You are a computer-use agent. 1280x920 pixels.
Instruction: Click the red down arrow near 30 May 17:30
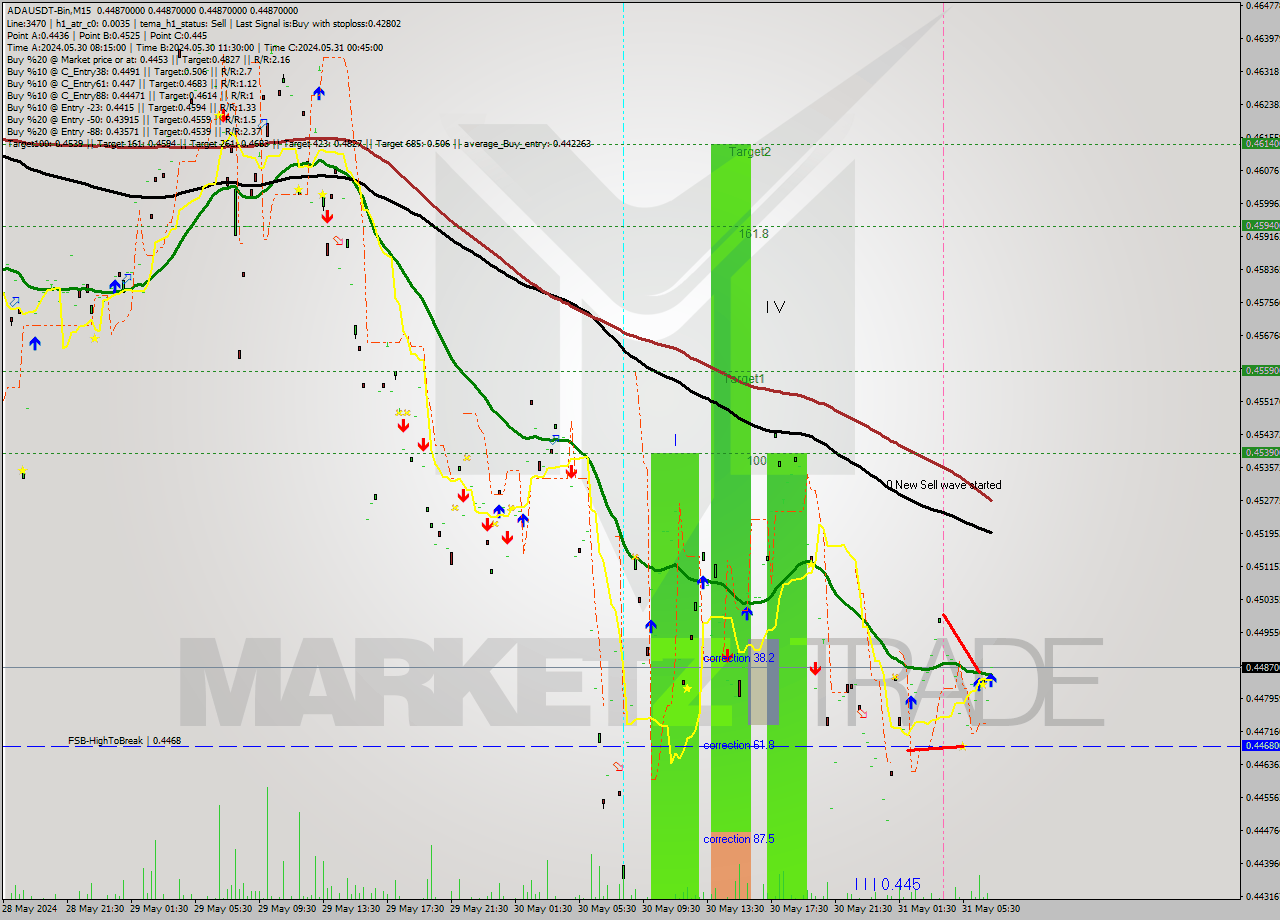(x=815, y=669)
